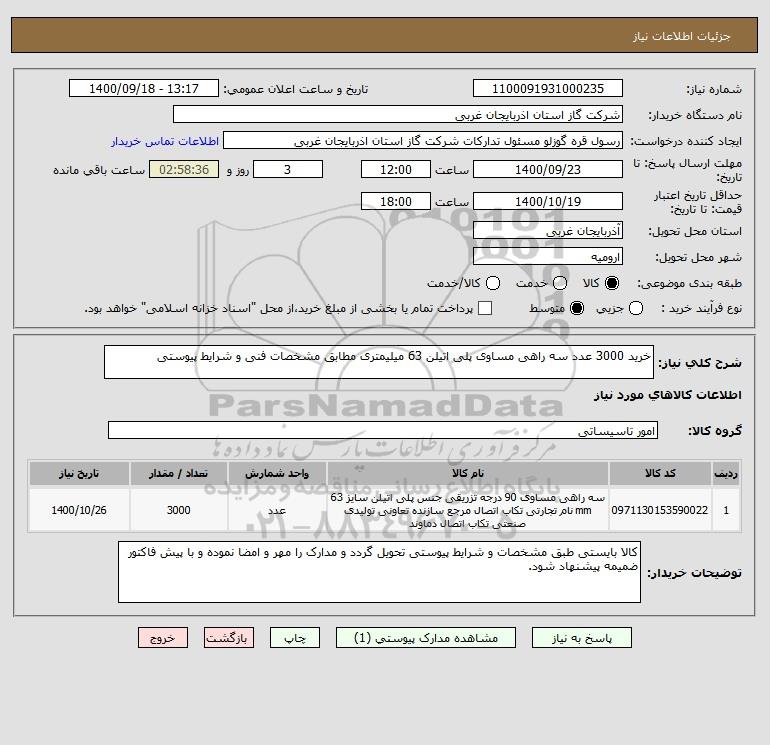Image resolution: width=770 pixels, height=745 pixels.
Task: Click the buyer organization name field
Action: [x=398, y=114]
